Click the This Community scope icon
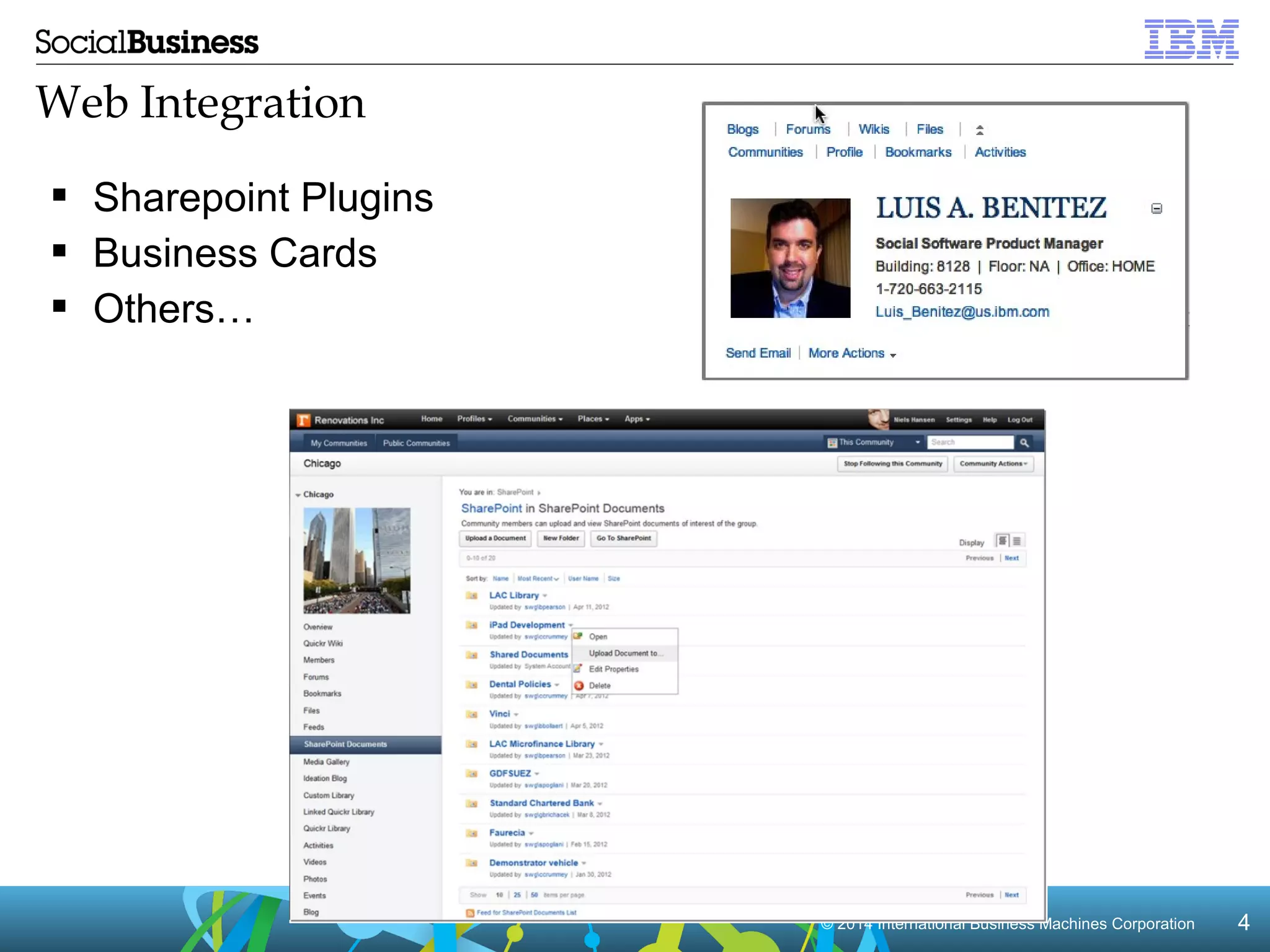Image resolution: width=1270 pixels, height=952 pixels. click(832, 443)
